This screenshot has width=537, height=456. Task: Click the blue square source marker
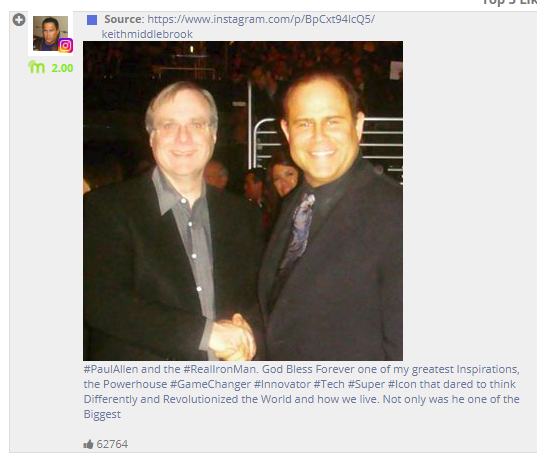(92, 20)
